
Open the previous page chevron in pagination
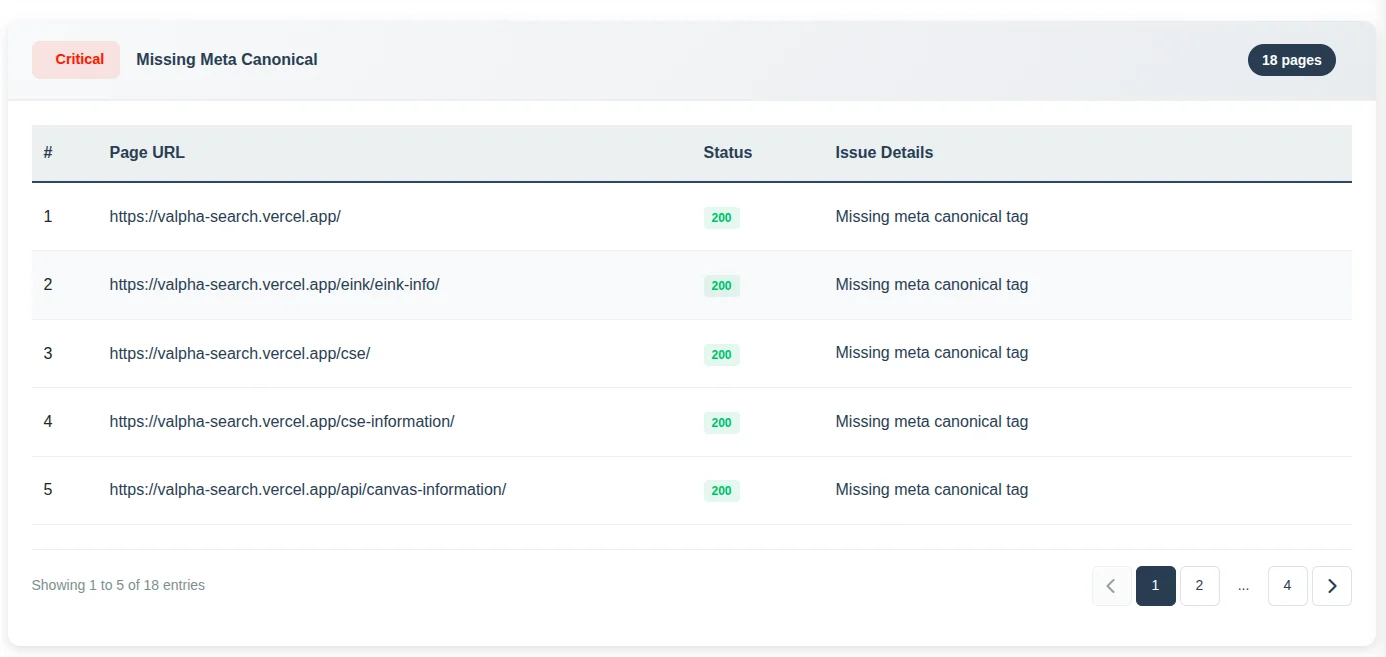(x=1111, y=585)
